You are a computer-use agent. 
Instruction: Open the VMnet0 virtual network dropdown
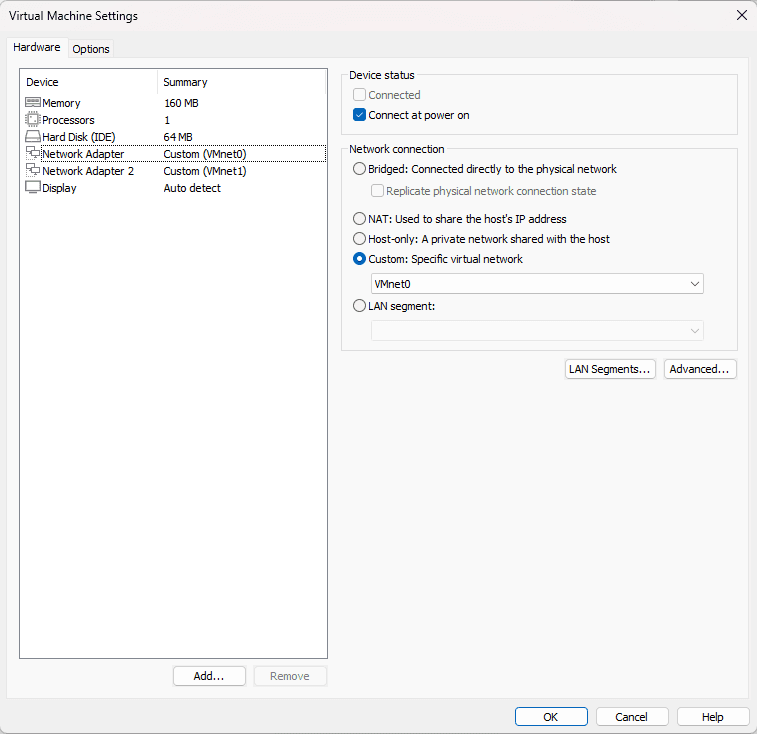537,284
